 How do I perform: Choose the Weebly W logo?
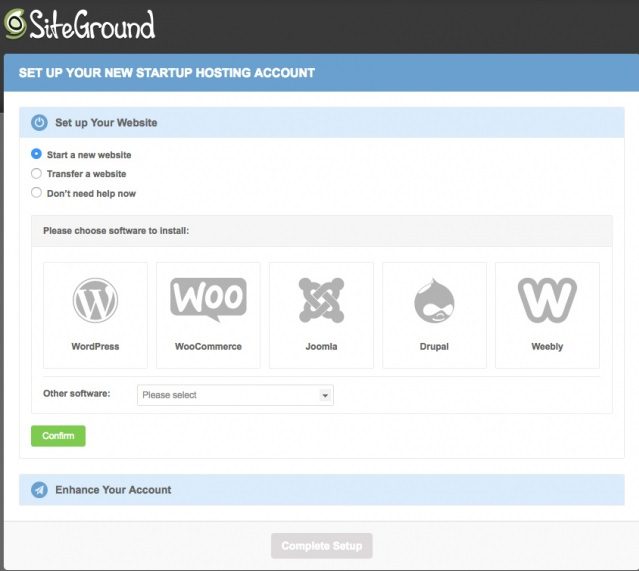tap(547, 300)
